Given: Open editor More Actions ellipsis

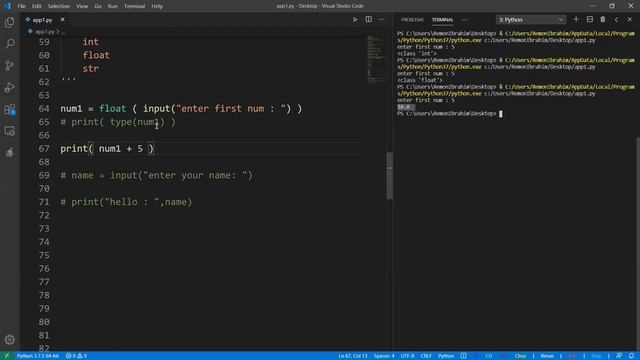Looking at the screenshot, I should click(x=382, y=20).
